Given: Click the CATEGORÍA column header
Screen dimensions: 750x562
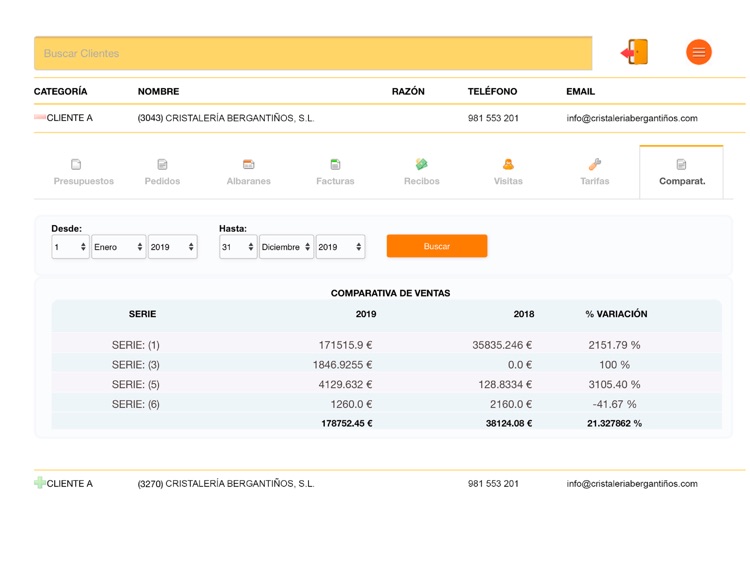Looking at the screenshot, I should click(x=61, y=91).
